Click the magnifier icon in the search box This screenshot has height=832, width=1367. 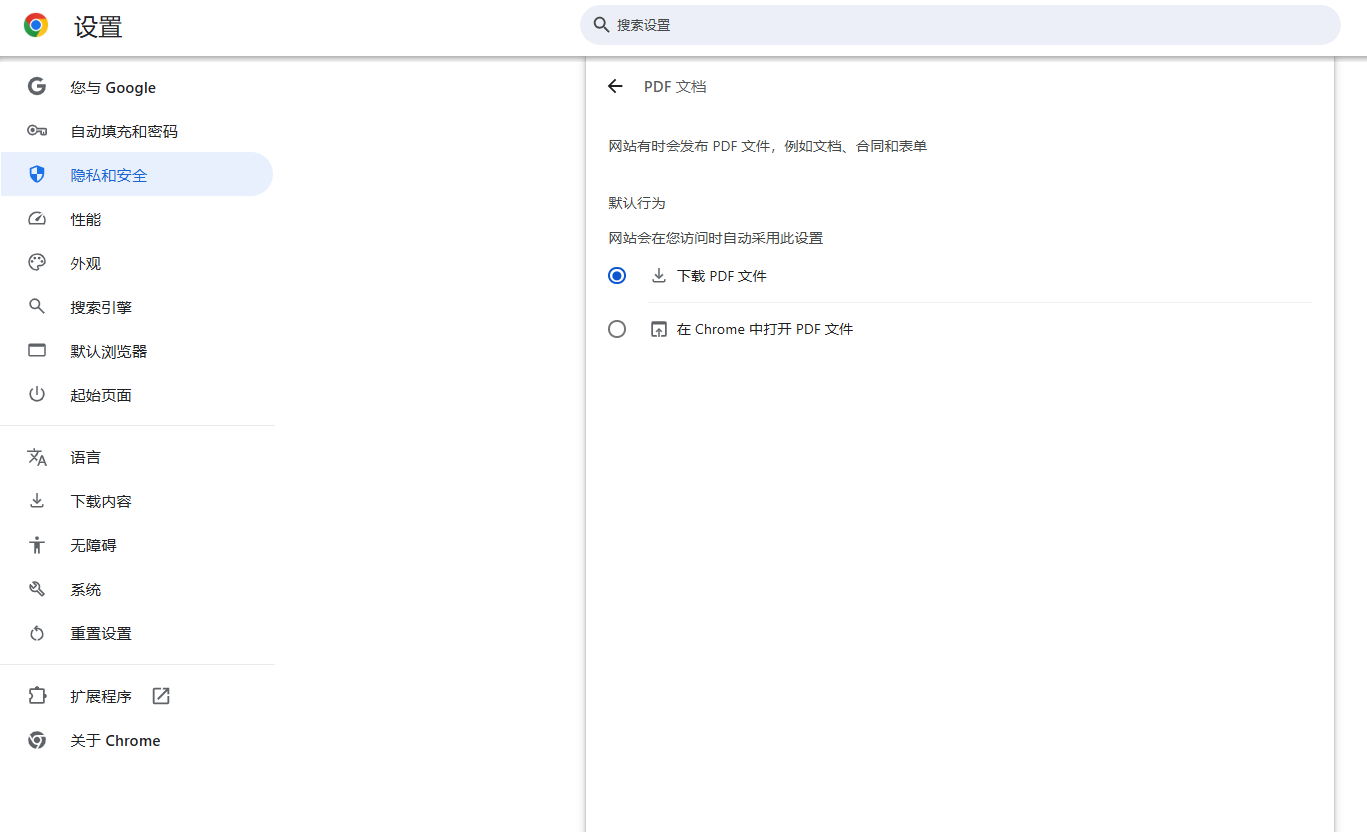[x=601, y=25]
